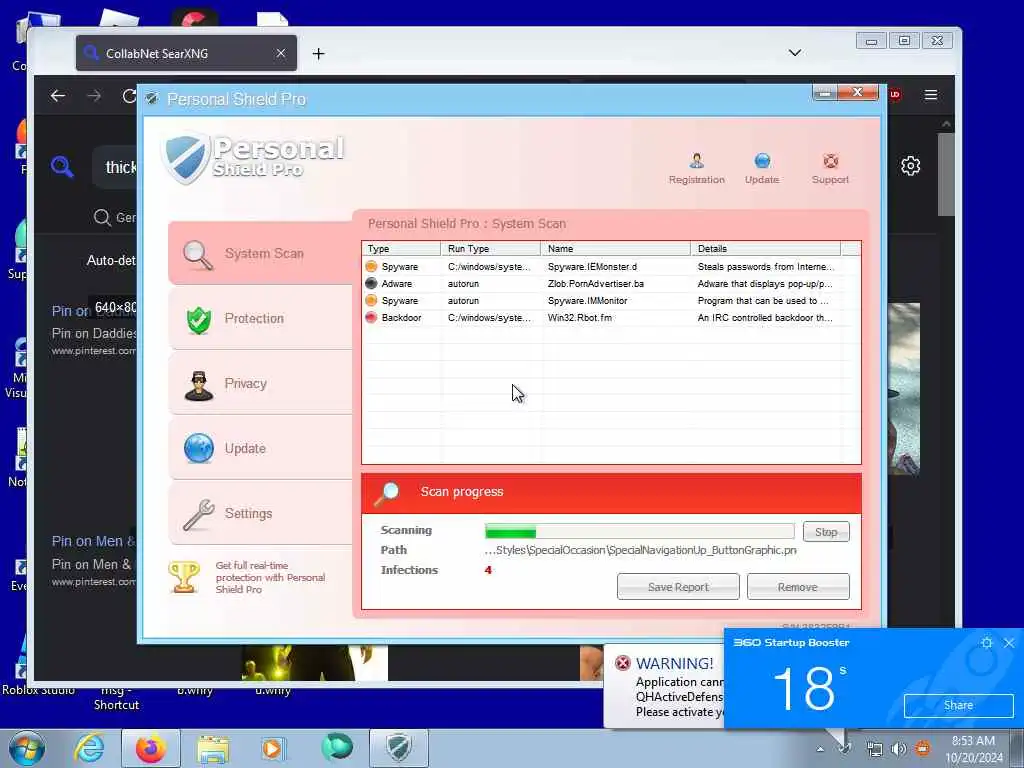The image size is (1024, 768).
Task: Click Share in 360 Startup Booster
Action: pyautogui.click(x=958, y=705)
